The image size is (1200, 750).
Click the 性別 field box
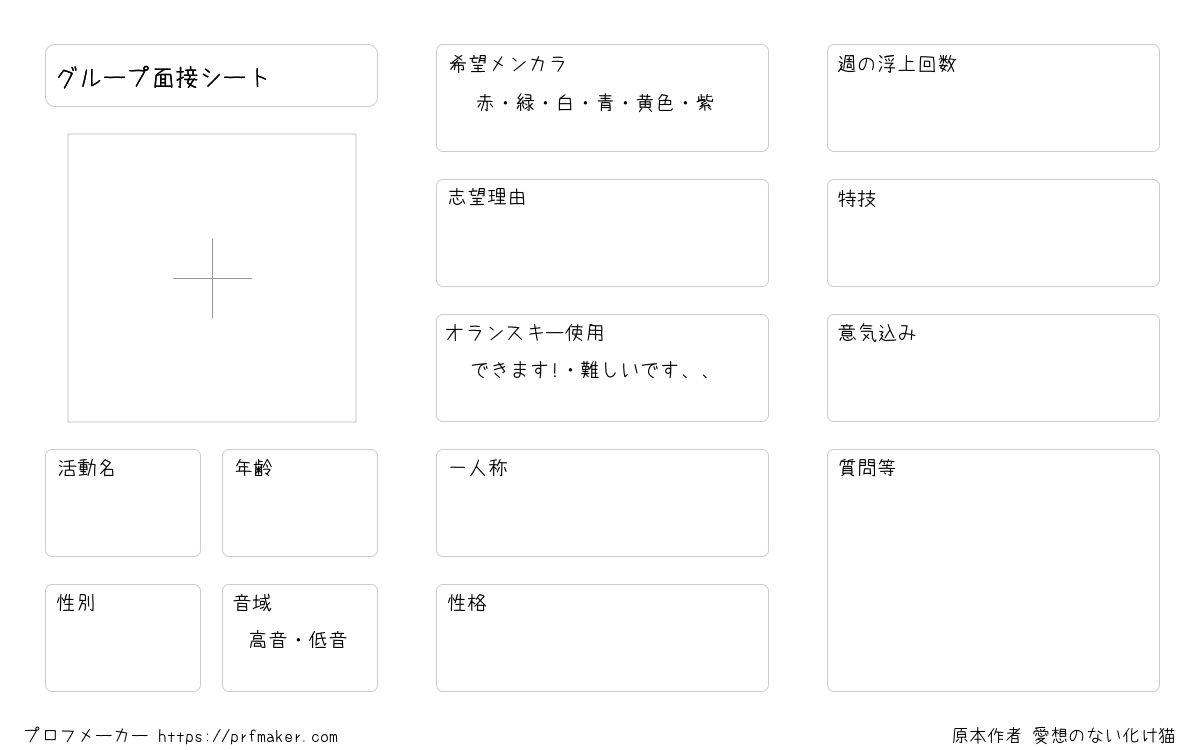[123, 638]
